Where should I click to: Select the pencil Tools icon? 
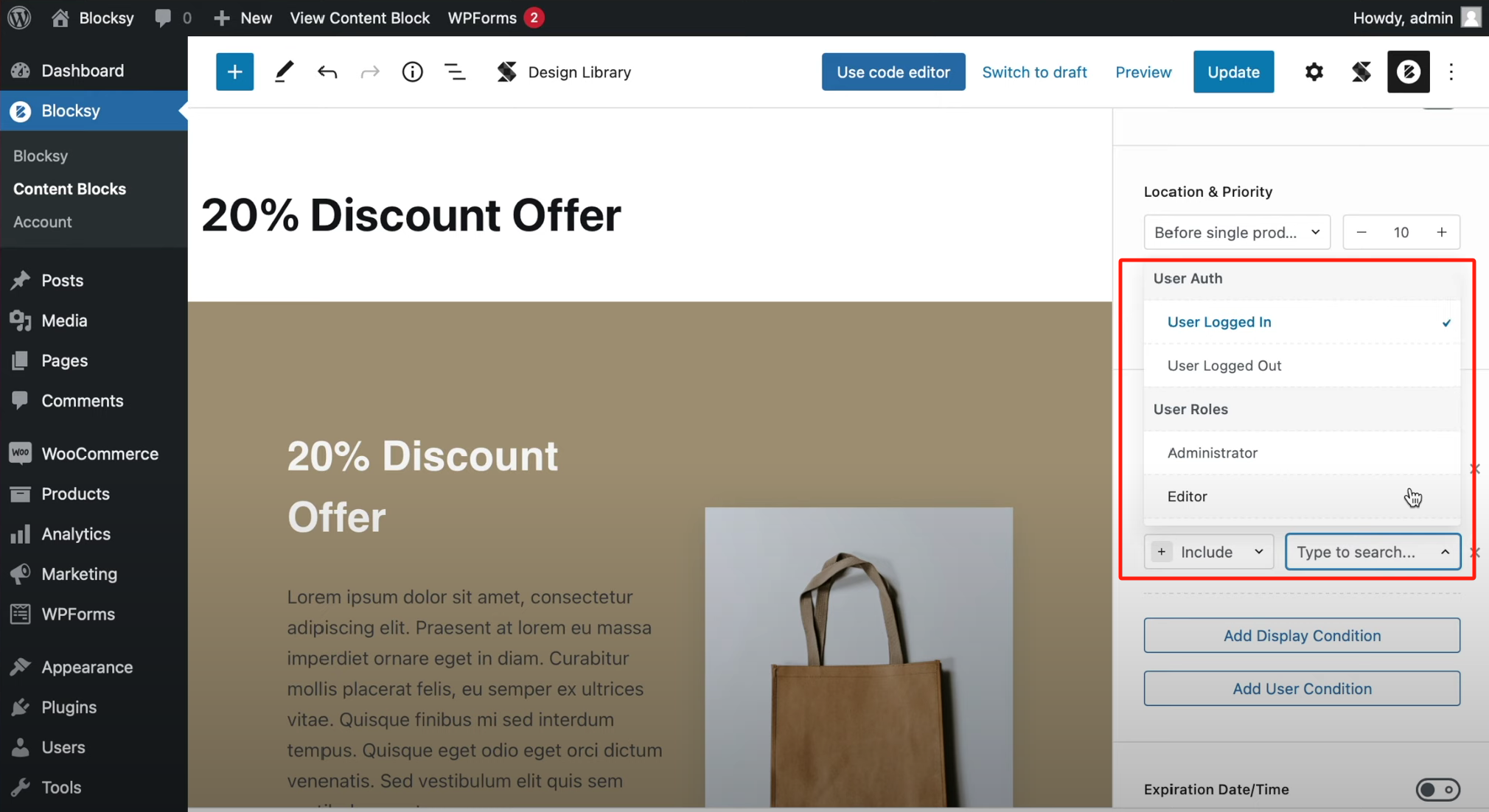pos(284,71)
